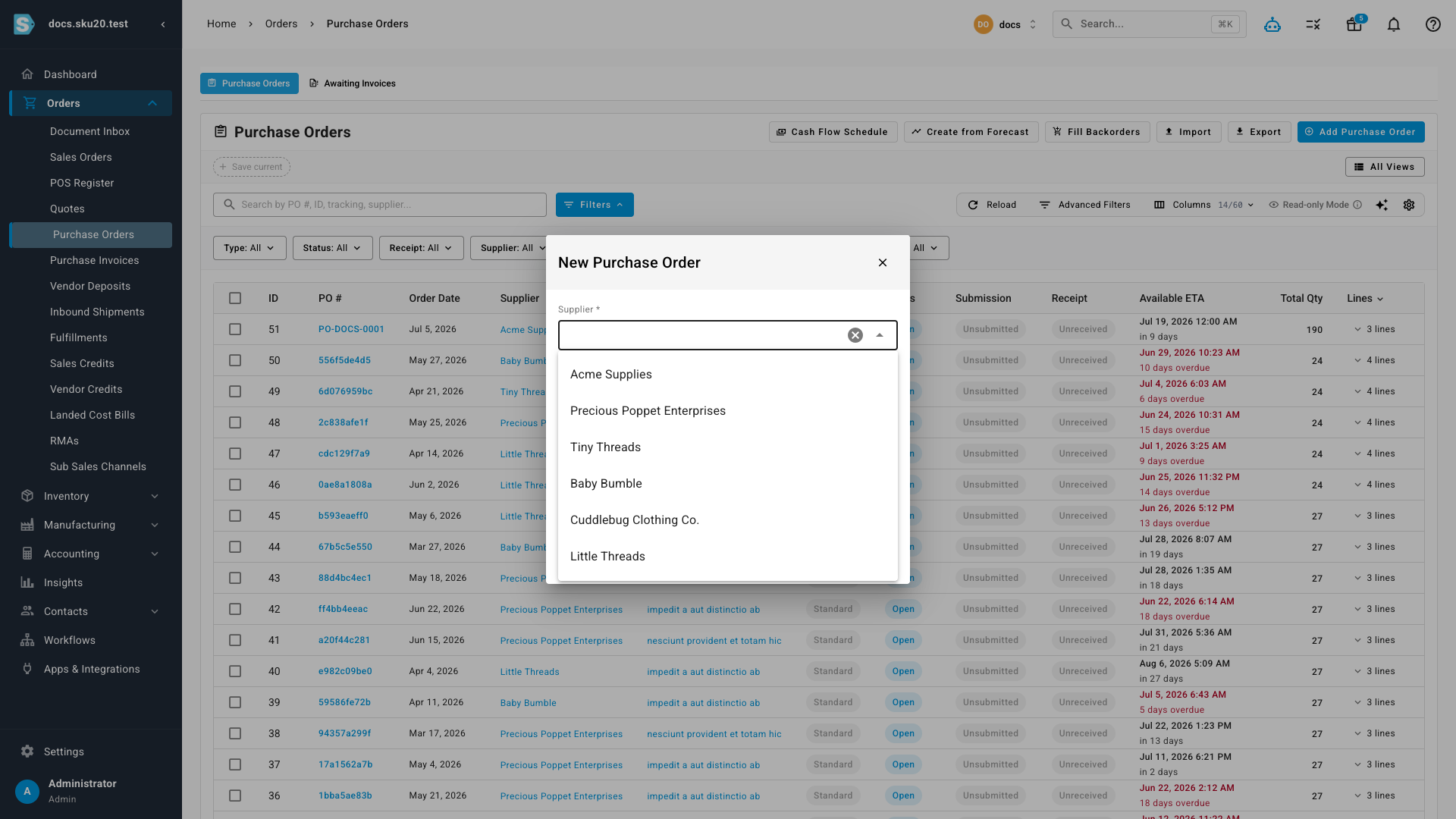Open Cash Flow Schedule
The width and height of the screenshot is (1456, 819).
click(833, 132)
